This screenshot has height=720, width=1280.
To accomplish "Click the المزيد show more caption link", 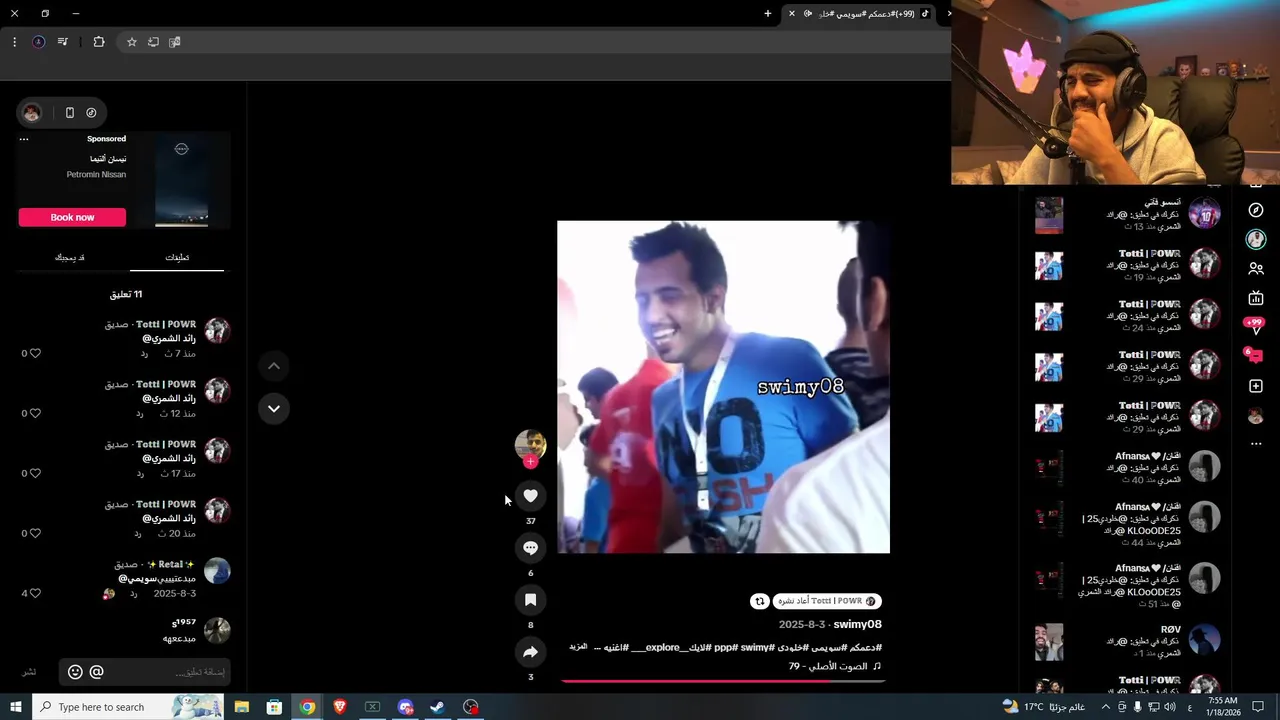I will pyautogui.click(x=578, y=647).
